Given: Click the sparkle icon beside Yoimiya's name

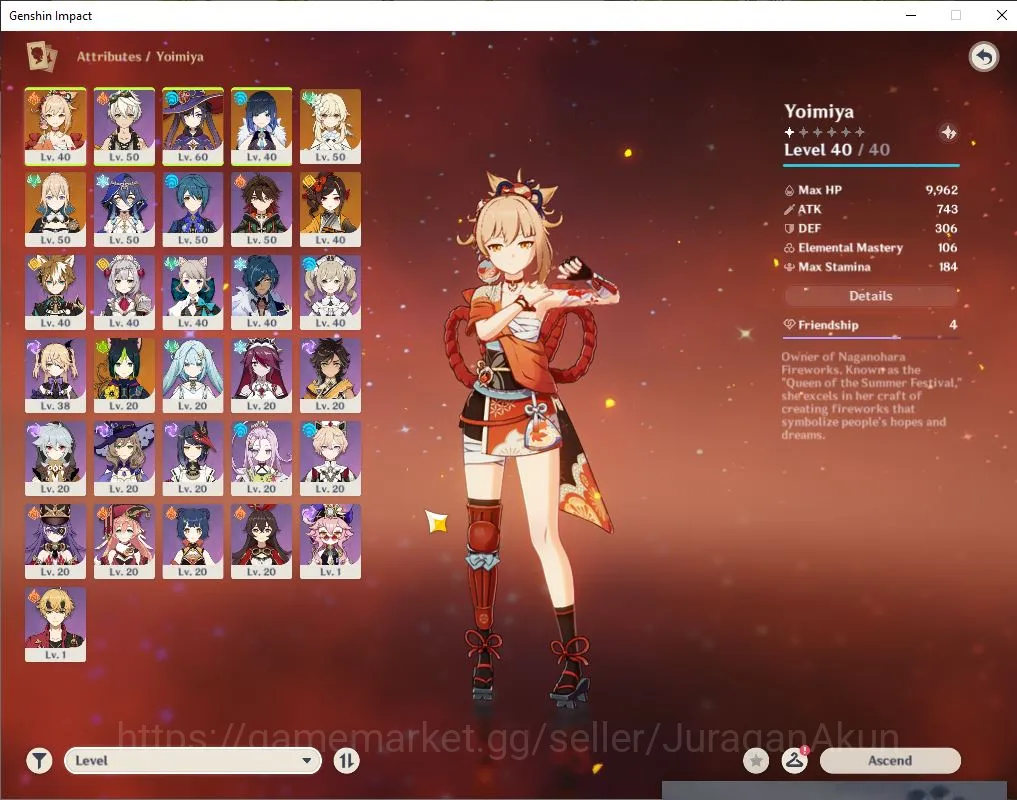Looking at the screenshot, I should point(948,132).
